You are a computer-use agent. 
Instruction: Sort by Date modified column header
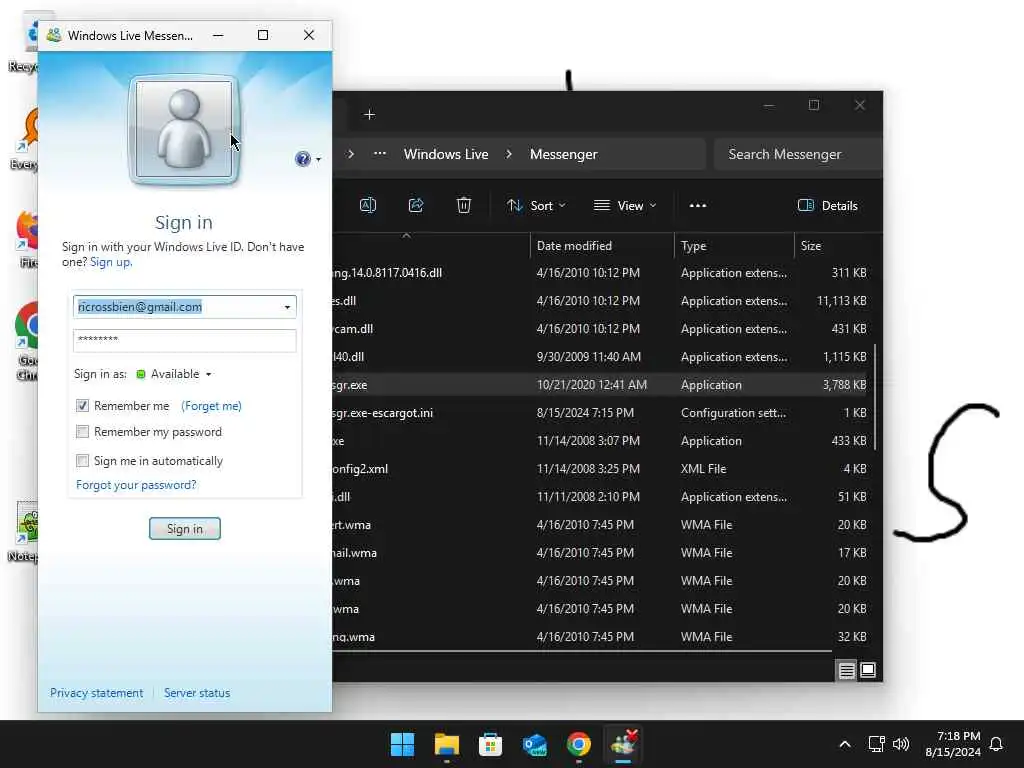tap(601, 246)
